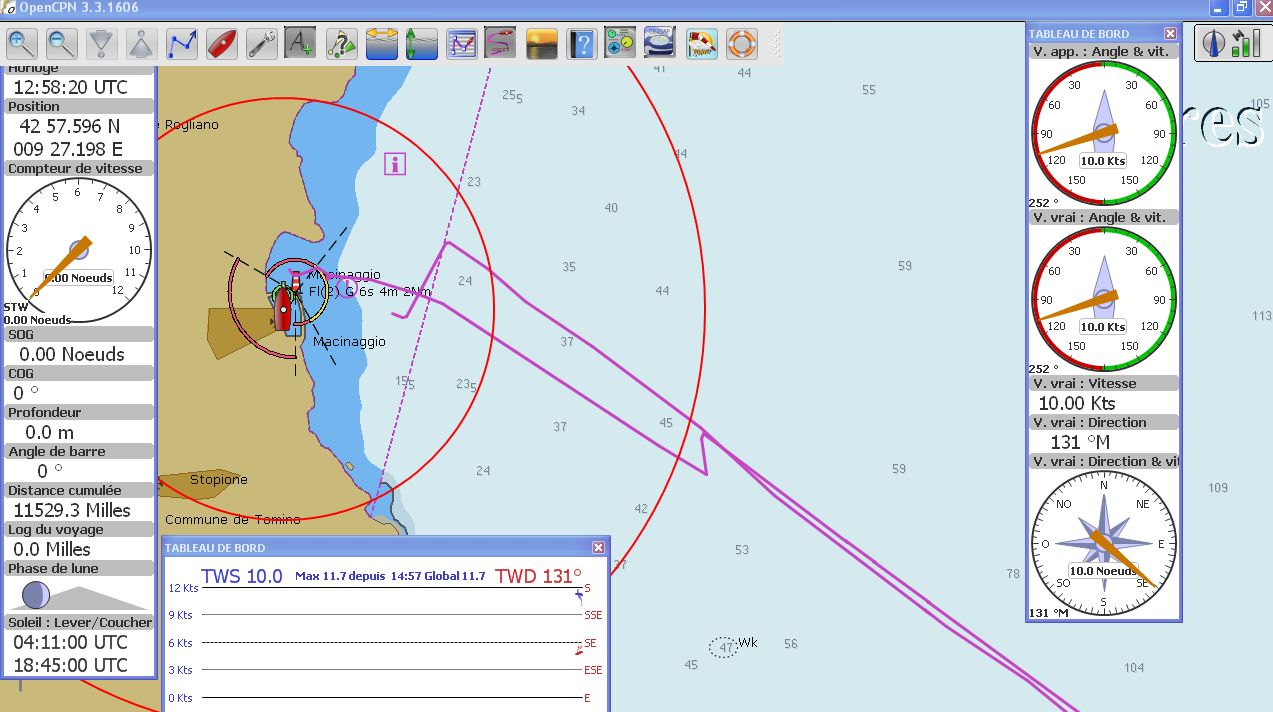Click the Compteur de vitesse speedometer dial
The height and width of the screenshot is (712, 1273).
tap(78, 250)
